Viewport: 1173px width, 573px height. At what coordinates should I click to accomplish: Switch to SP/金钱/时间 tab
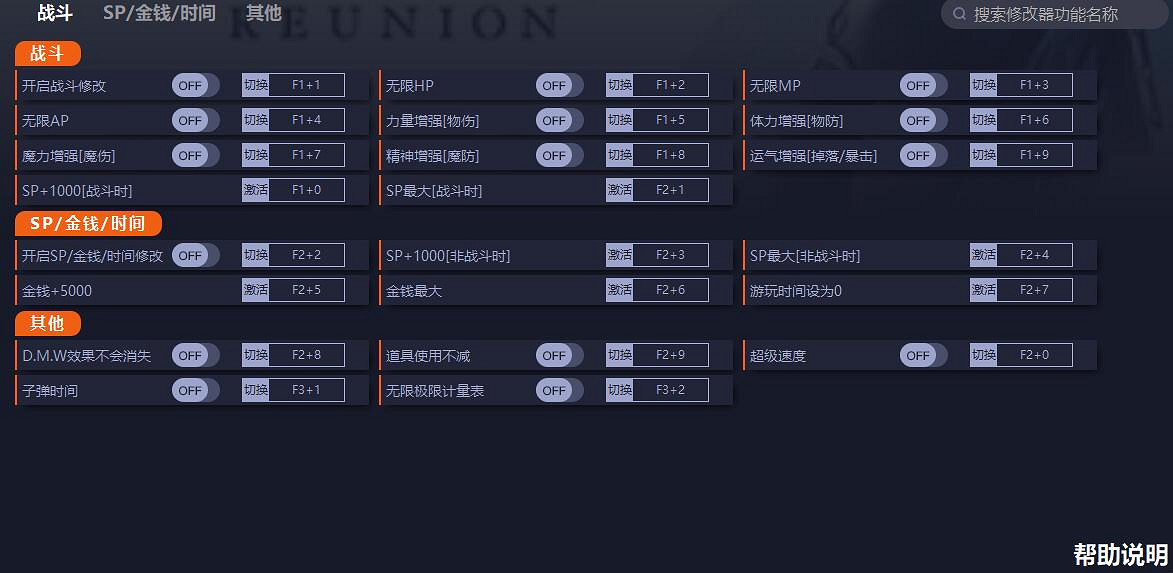pos(159,13)
